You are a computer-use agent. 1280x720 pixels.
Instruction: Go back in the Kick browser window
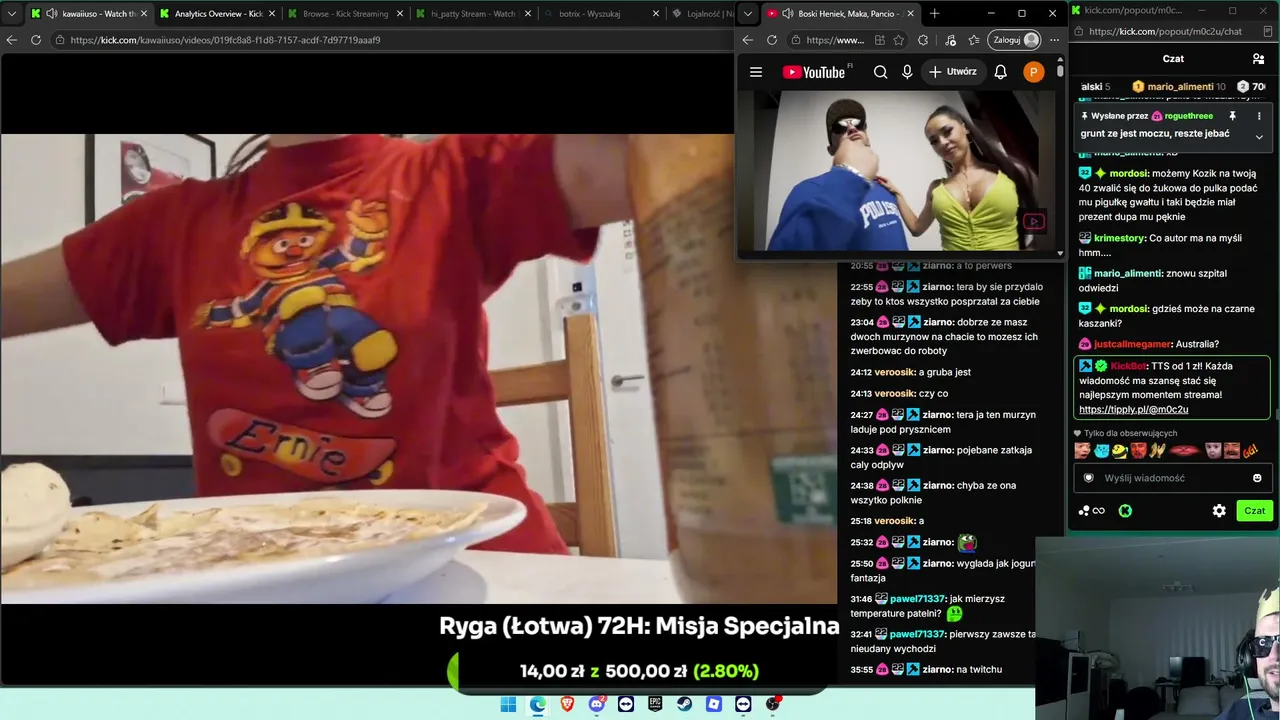pos(12,40)
